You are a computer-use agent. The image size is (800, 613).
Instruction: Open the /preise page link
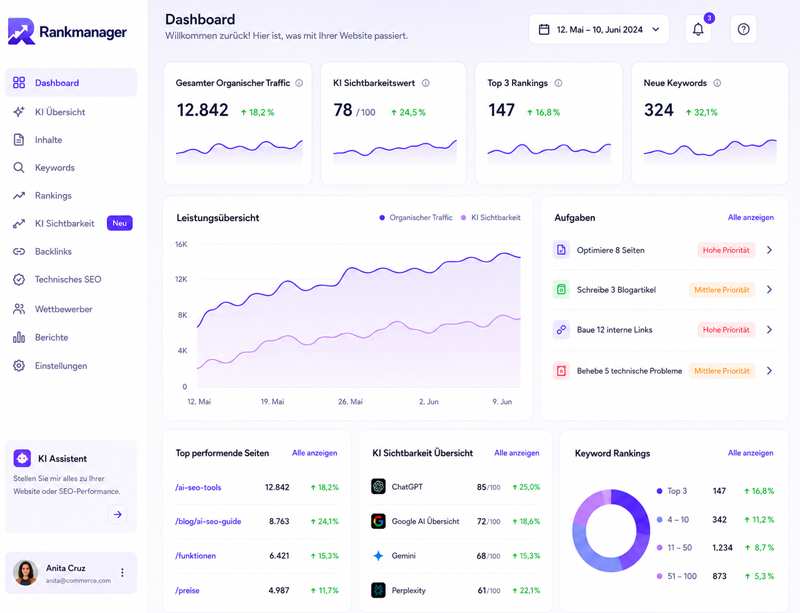tap(187, 591)
